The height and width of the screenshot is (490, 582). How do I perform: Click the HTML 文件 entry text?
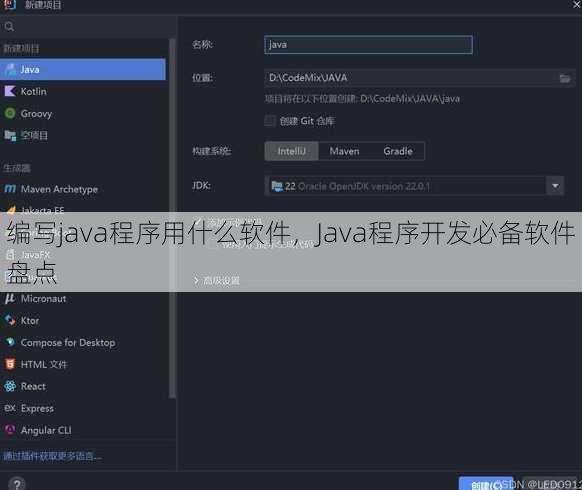click(44, 365)
